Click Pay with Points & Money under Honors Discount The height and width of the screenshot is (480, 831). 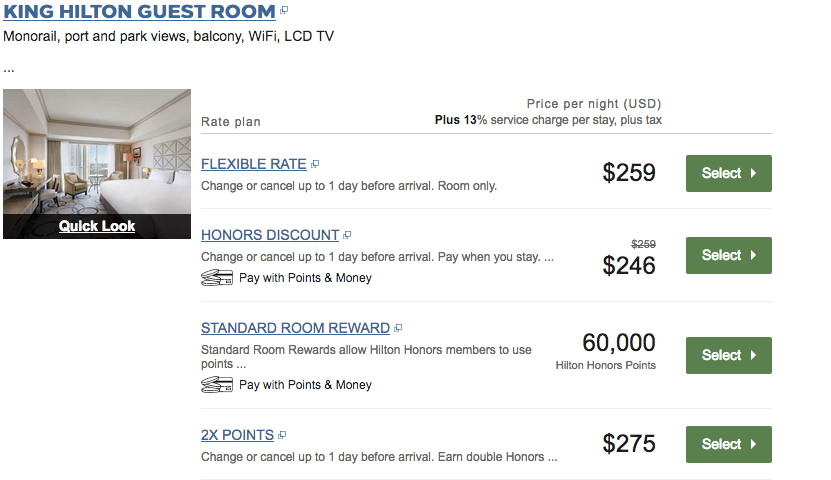(305, 278)
